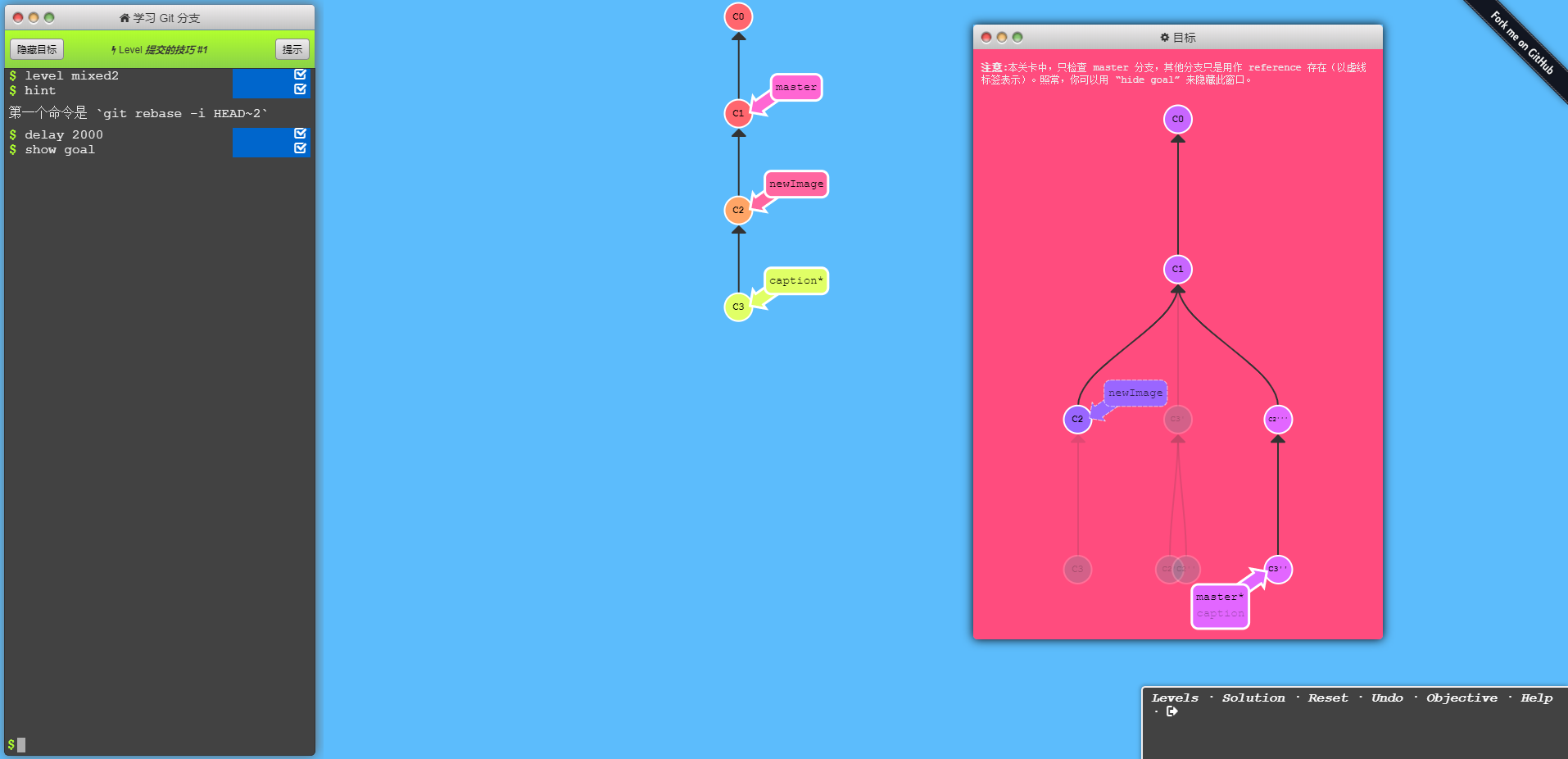1568x759 pixels.
Task: Click the gear icon in goal window title
Action: click(1165, 37)
